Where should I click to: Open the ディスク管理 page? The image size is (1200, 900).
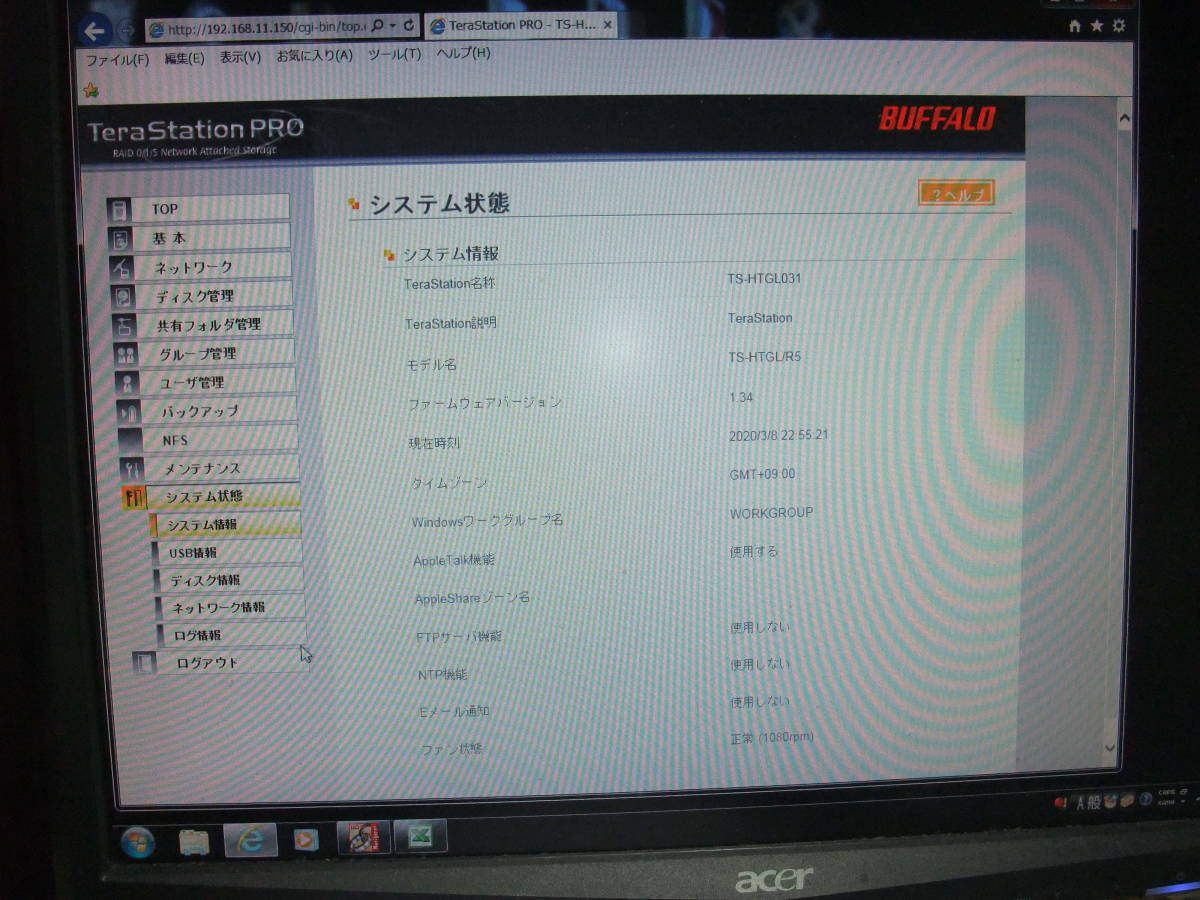[214, 296]
